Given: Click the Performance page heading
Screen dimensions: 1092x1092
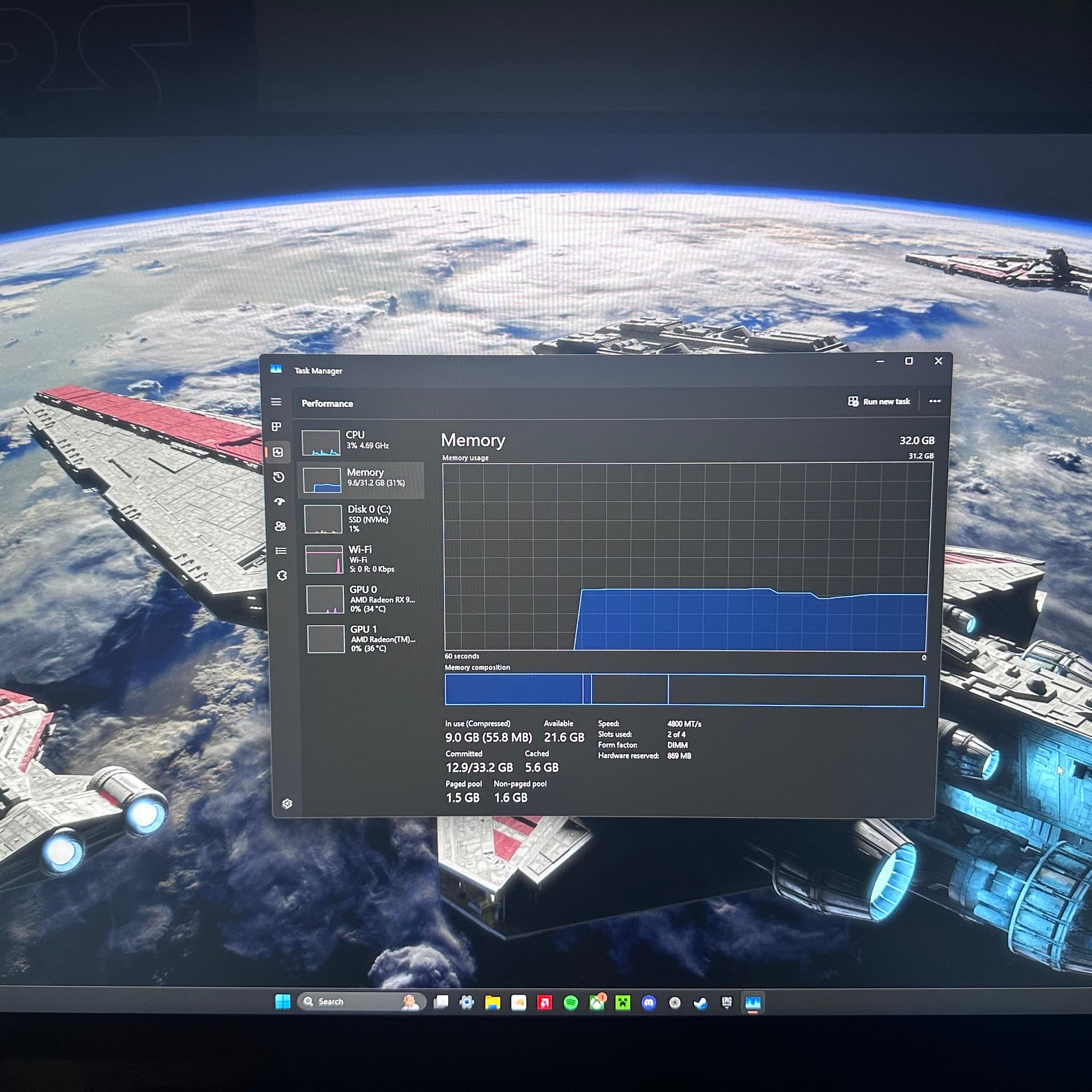Looking at the screenshot, I should coord(327,404).
